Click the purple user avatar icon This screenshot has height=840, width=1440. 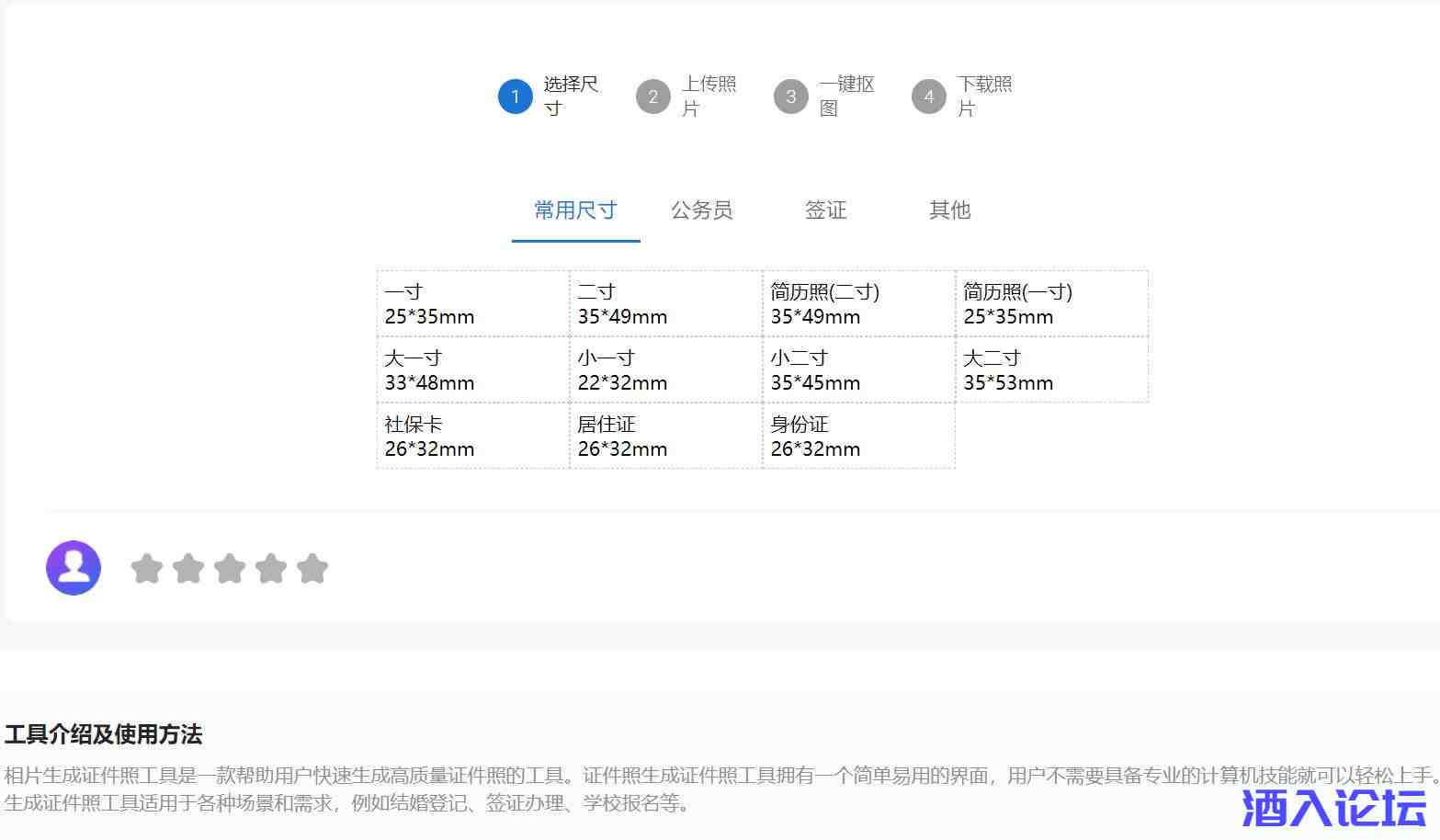(x=74, y=568)
